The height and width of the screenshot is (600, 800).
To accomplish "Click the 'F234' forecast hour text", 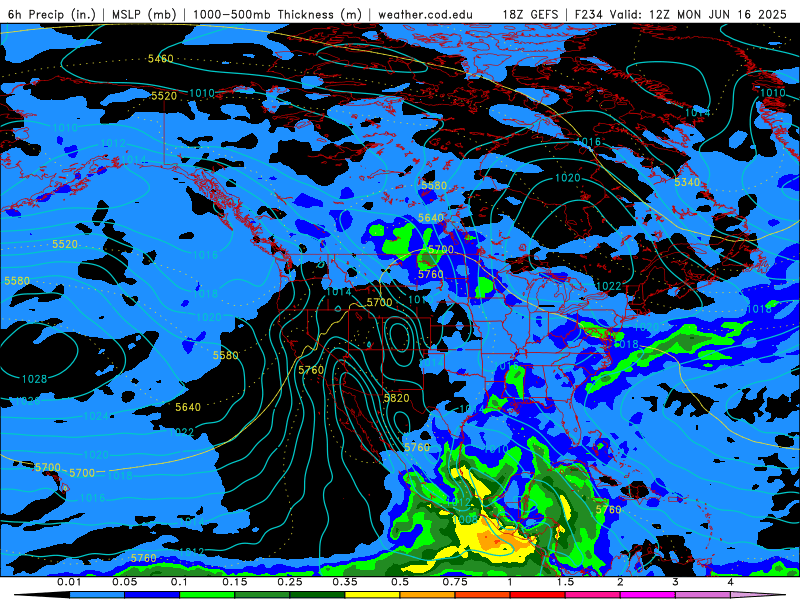I will click(588, 14).
